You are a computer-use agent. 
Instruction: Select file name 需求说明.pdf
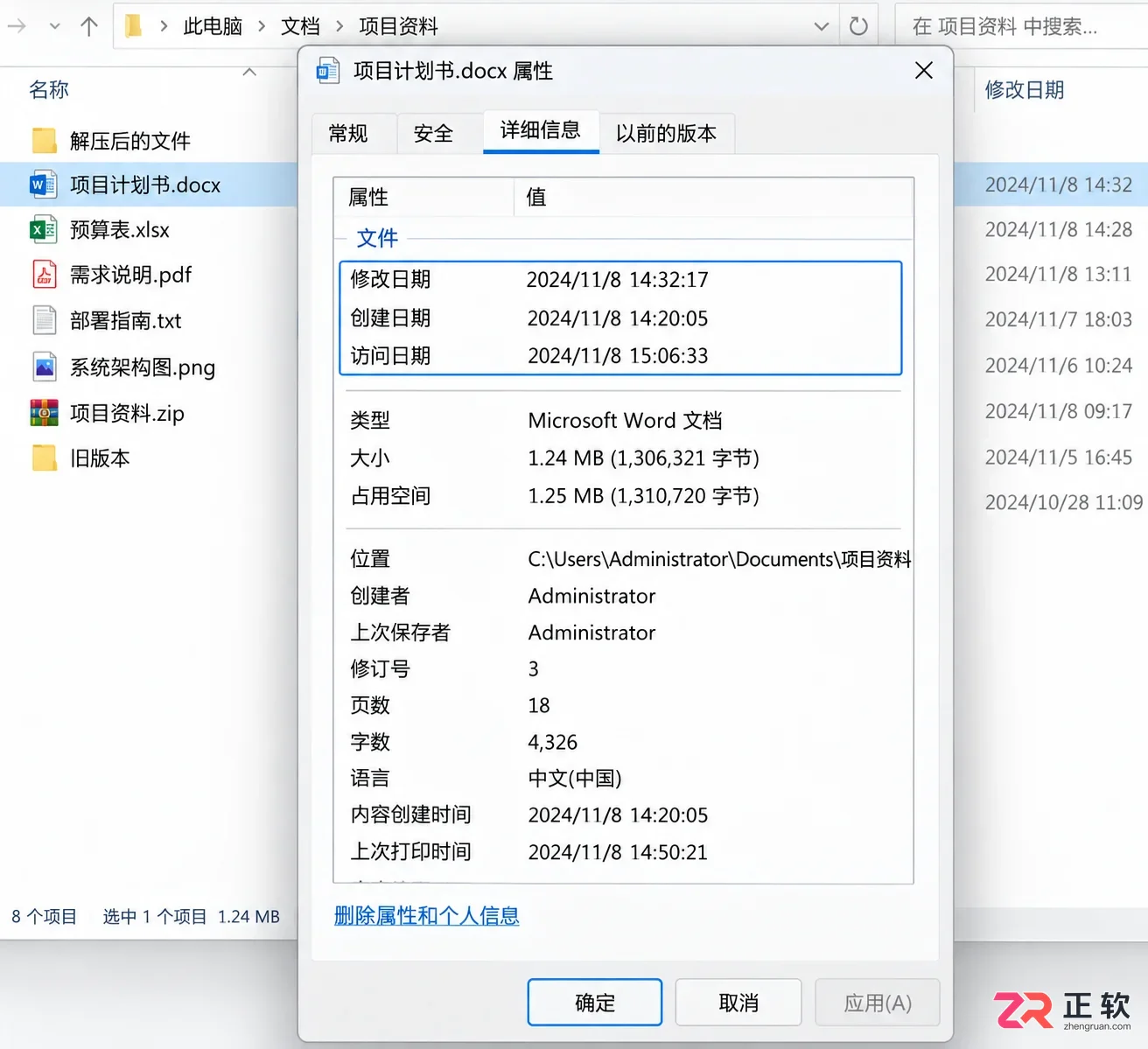pyautogui.click(x=130, y=275)
